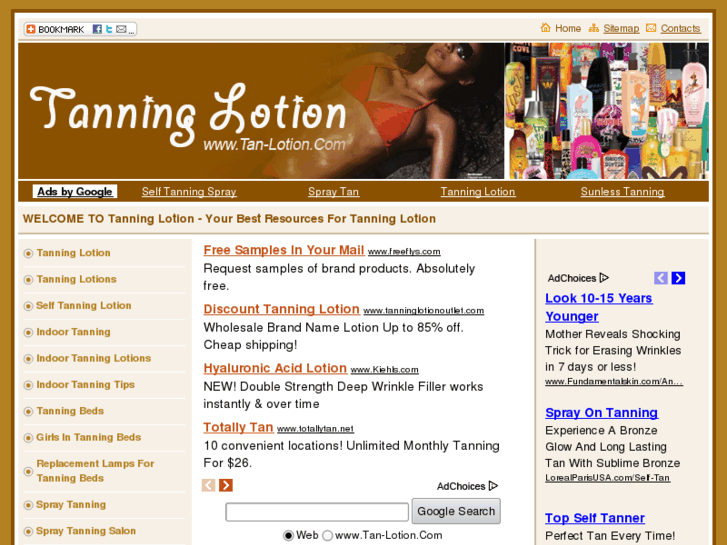Open the www.tanninglotionoutlet.com URL link
This screenshot has width=727, height=545.
(424, 311)
